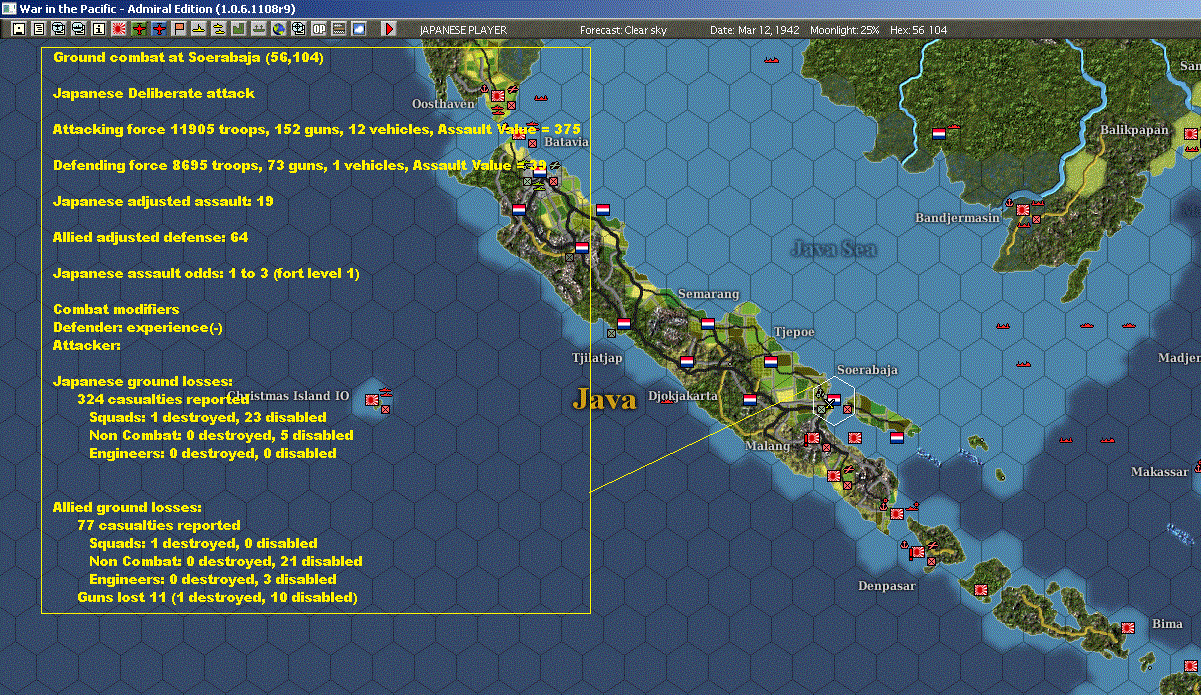
Task: Select Dutch flag unit beside Djokjakarta label
Action: (750, 400)
